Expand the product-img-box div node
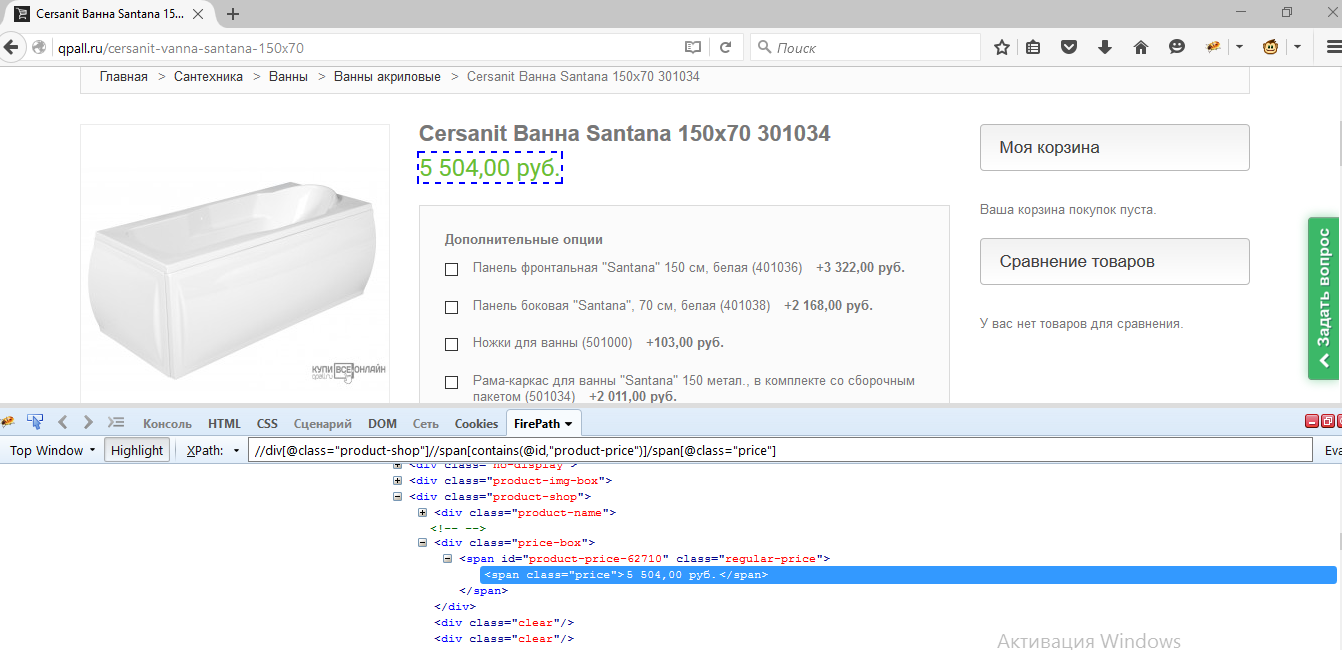Viewport: 1342px width, 650px height. (x=398, y=480)
